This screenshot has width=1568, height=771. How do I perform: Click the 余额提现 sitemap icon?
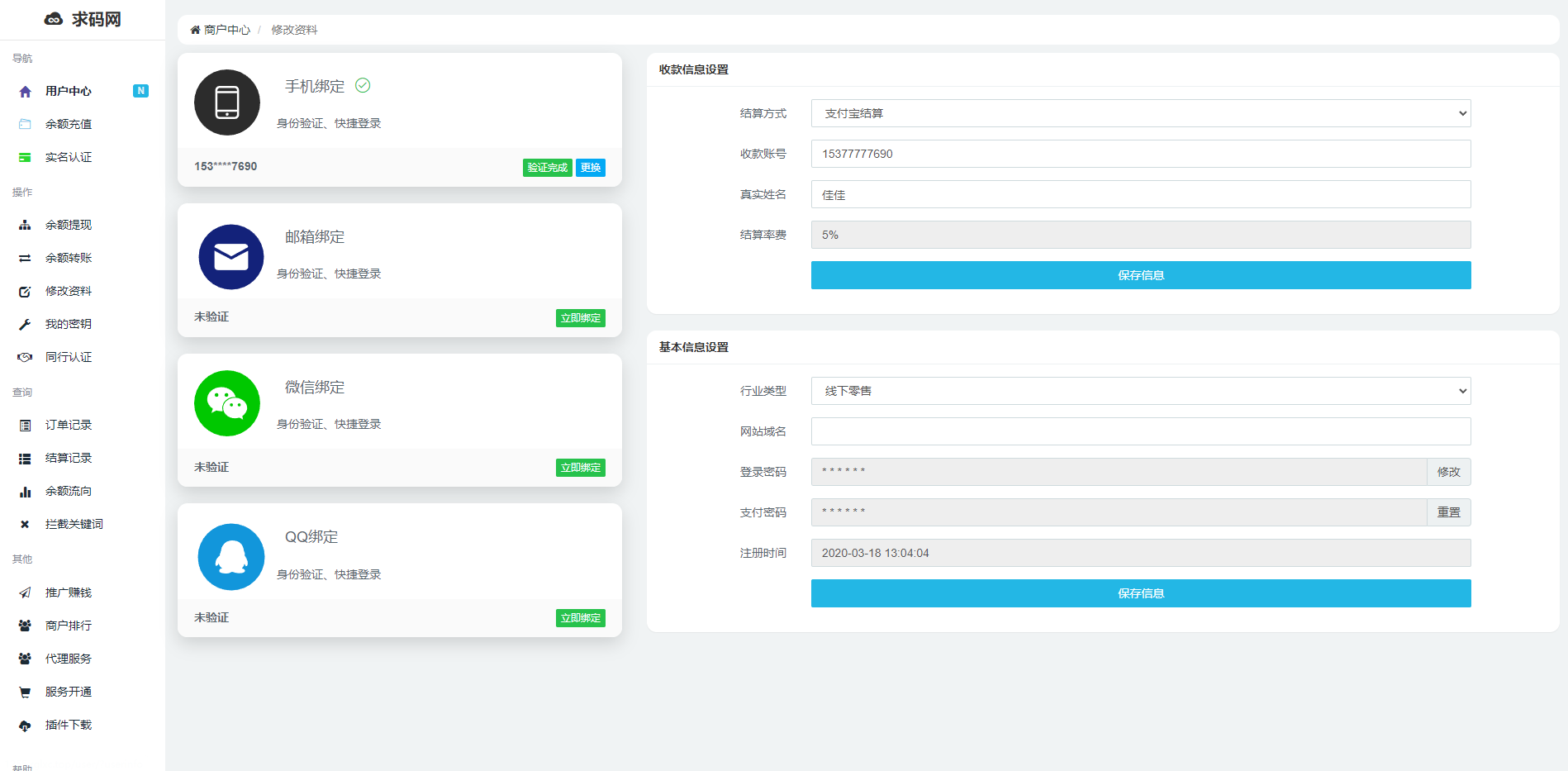click(25, 225)
